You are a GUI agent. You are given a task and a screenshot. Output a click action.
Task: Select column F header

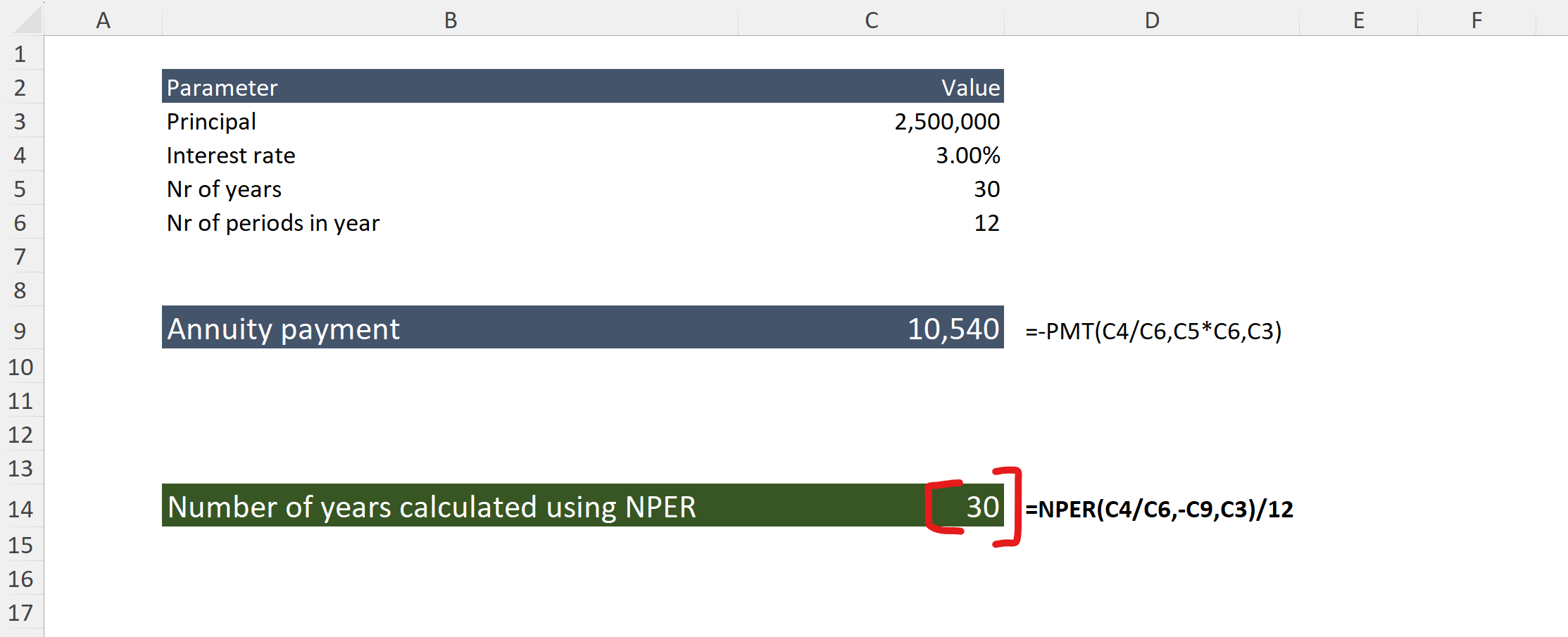(x=1476, y=20)
